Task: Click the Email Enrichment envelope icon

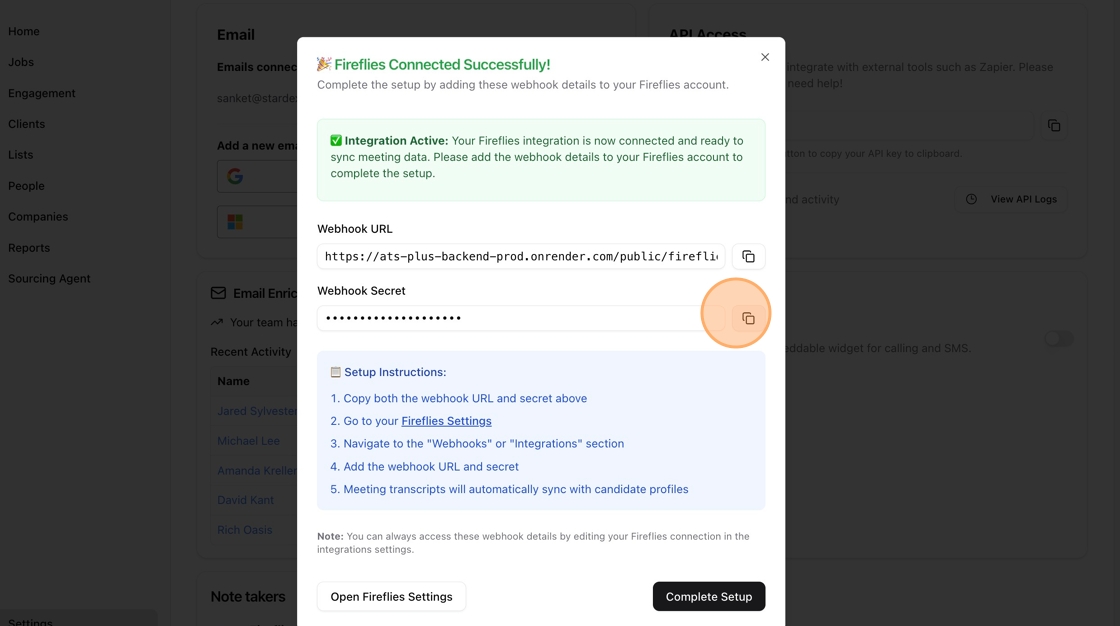Action: point(219,293)
